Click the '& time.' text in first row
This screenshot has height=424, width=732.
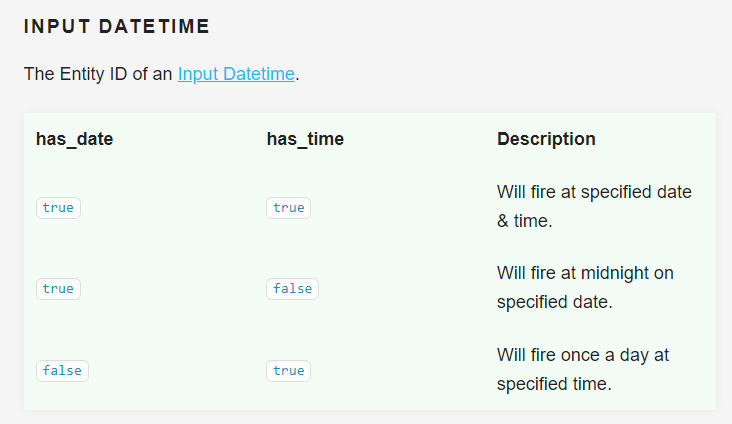pyautogui.click(x=525, y=220)
